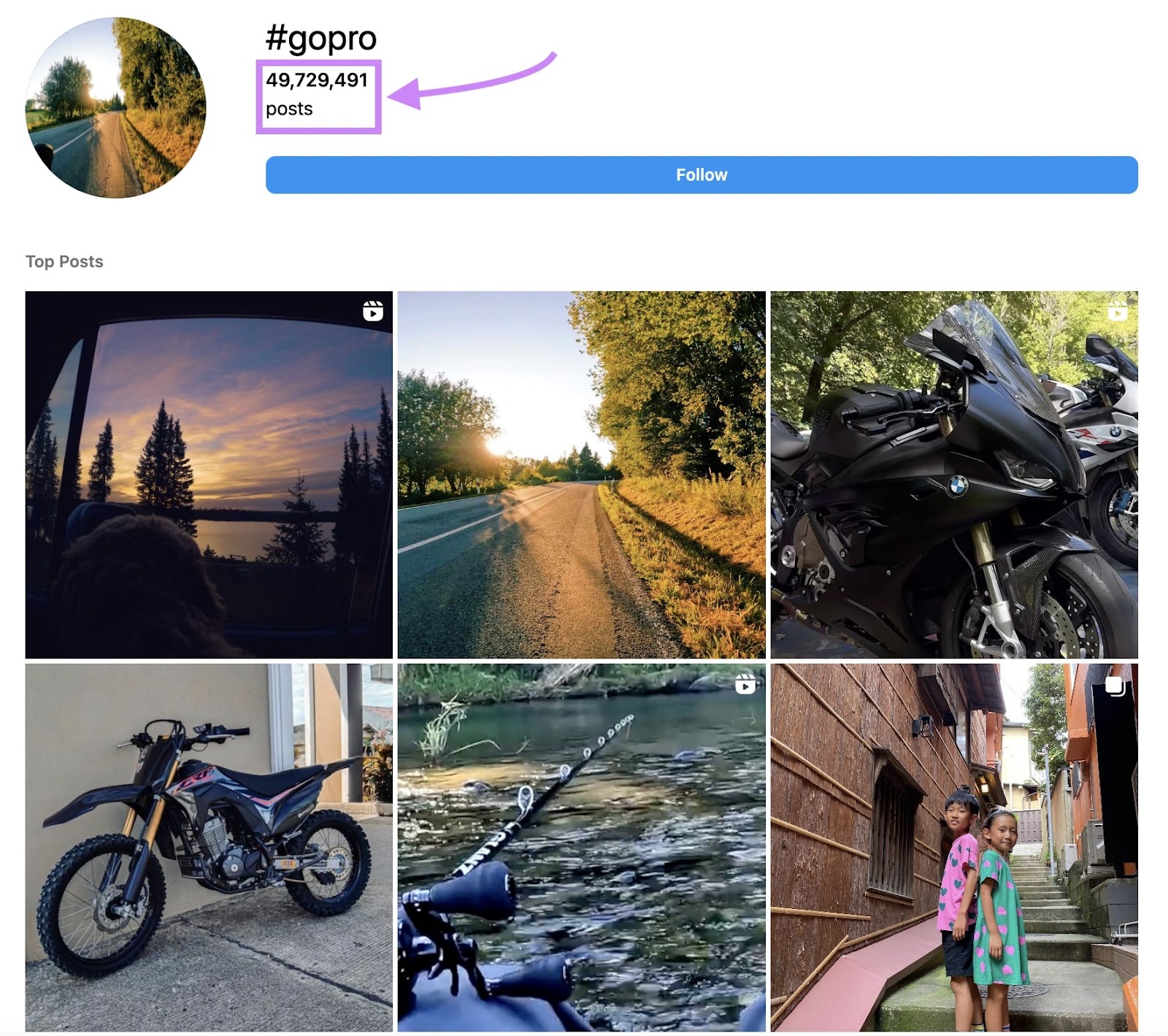Click the Reels badge on the black BMW motorcycle post
Screen dimensions: 1168x1036
click(x=1118, y=312)
